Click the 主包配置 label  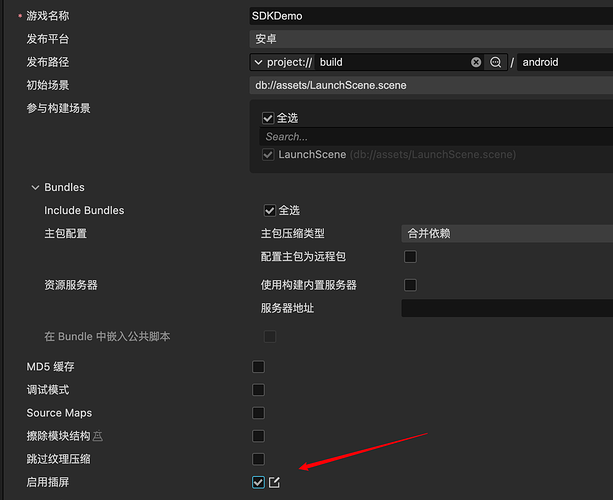click(x=65, y=233)
